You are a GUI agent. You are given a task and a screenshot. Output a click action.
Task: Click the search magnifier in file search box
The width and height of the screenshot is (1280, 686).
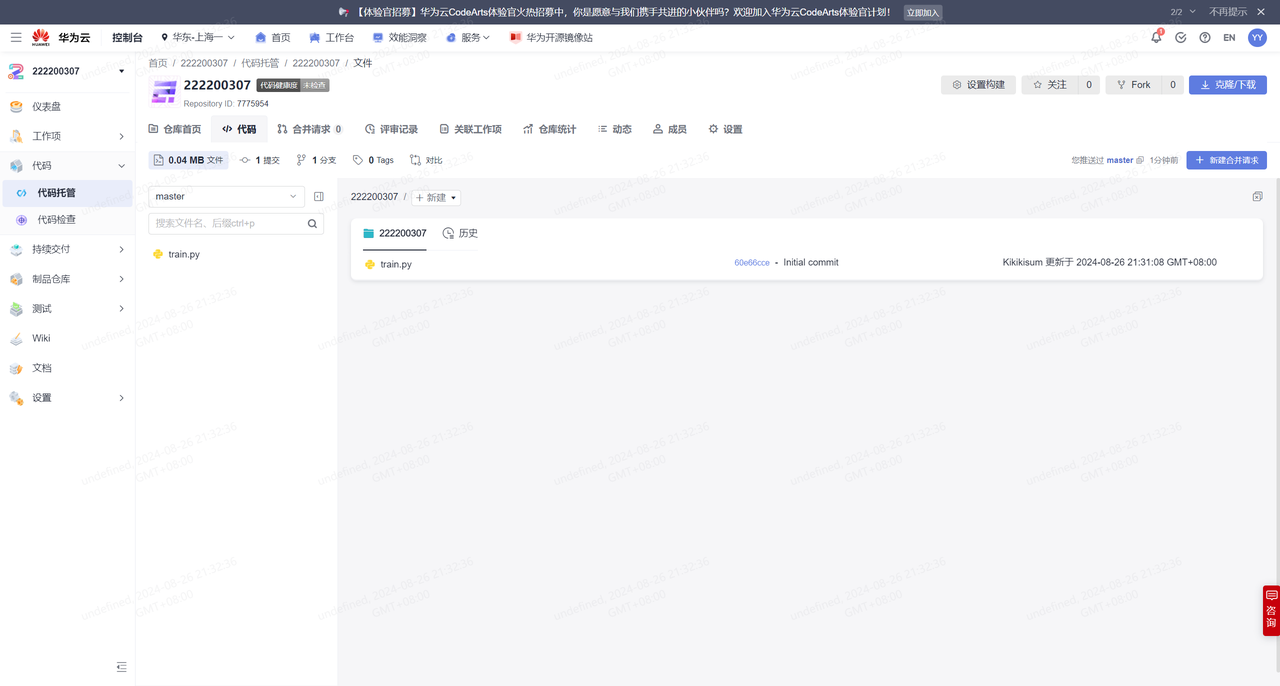click(312, 224)
